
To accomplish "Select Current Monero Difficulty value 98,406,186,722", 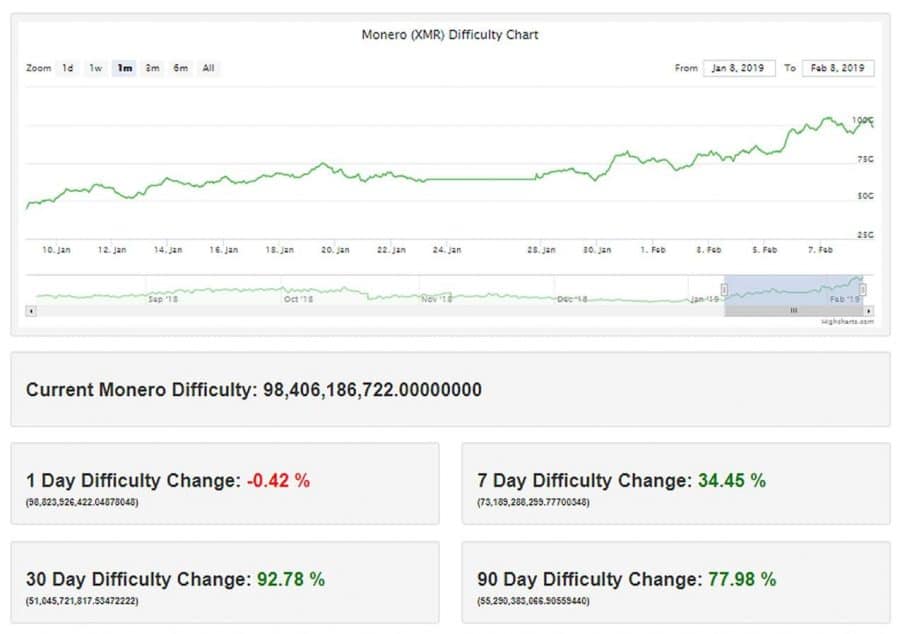I will [372, 390].
